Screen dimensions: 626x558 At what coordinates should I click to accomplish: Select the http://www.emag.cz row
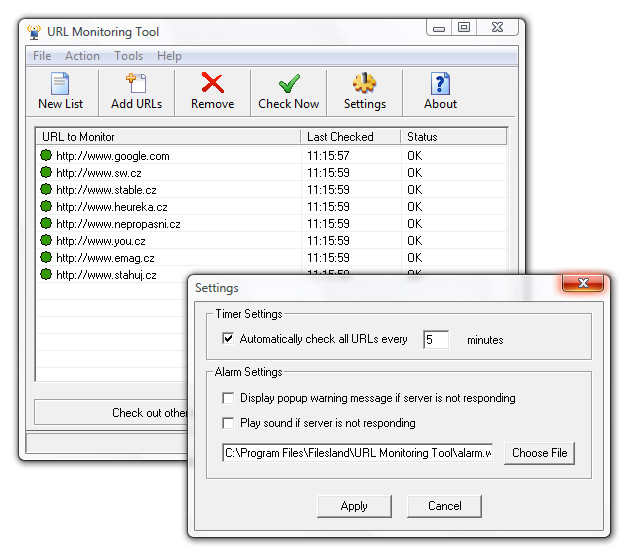(x=272, y=258)
